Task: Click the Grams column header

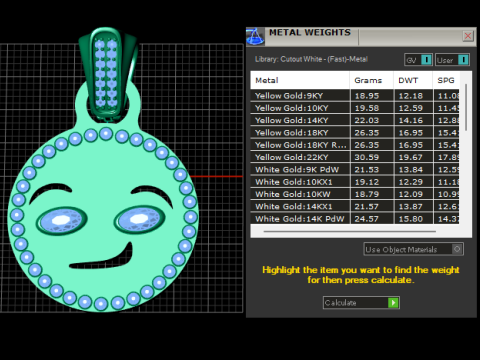Action: (x=372, y=80)
